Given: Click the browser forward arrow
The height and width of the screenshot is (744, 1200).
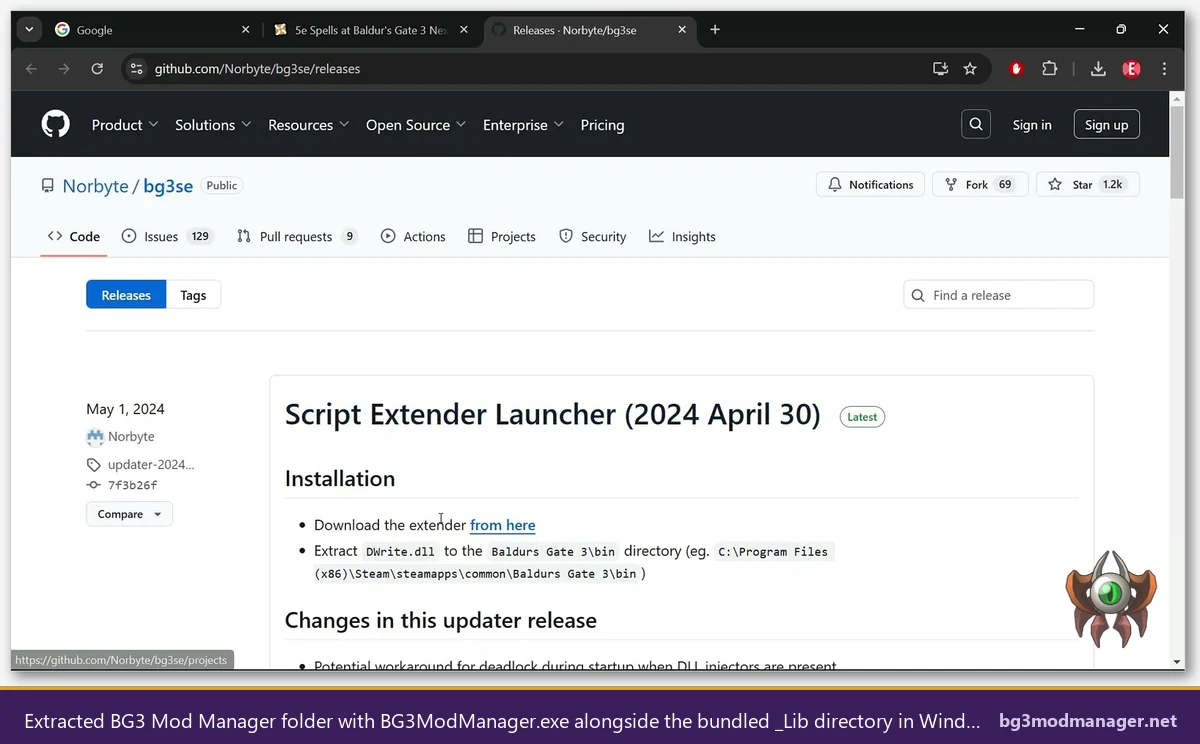Looking at the screenshot, I should (x=64, y=69).
